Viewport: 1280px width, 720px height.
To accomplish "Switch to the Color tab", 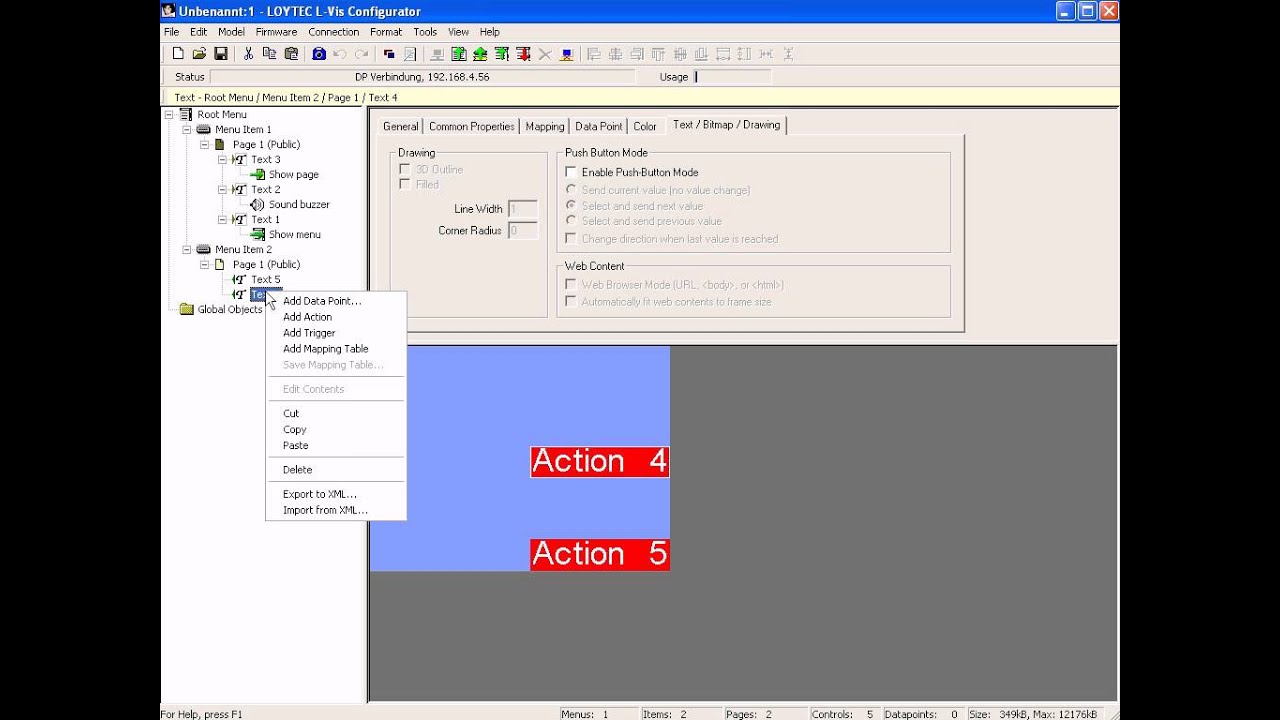I will click(x=645, y=126).
